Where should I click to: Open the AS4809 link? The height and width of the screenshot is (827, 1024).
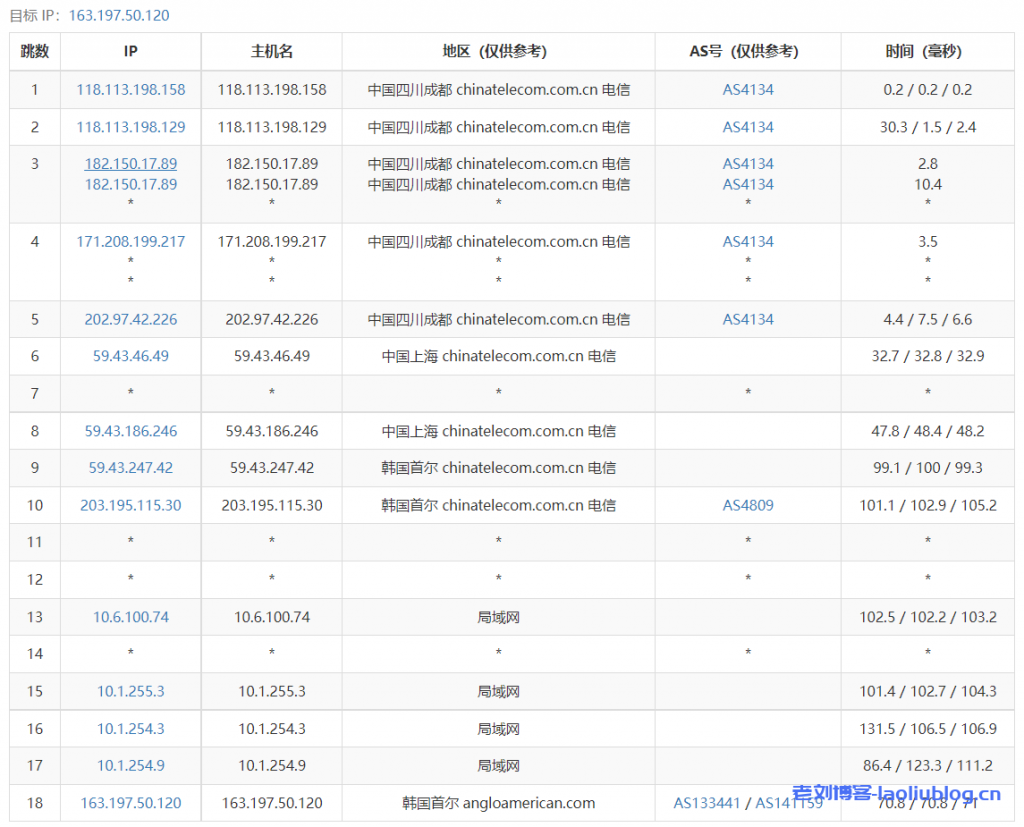point(748,505)
